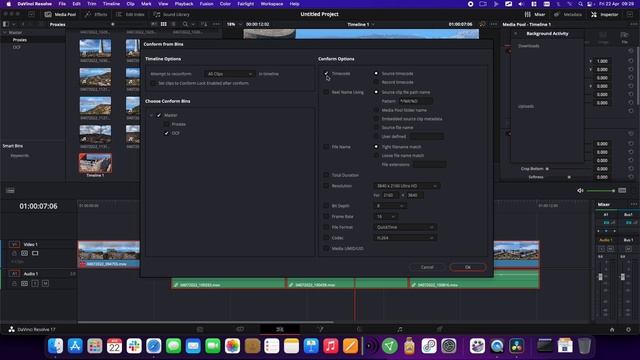The image size is (640, 360).
Task: Enable the Resolution checkbox
Action: click(326, 186)
